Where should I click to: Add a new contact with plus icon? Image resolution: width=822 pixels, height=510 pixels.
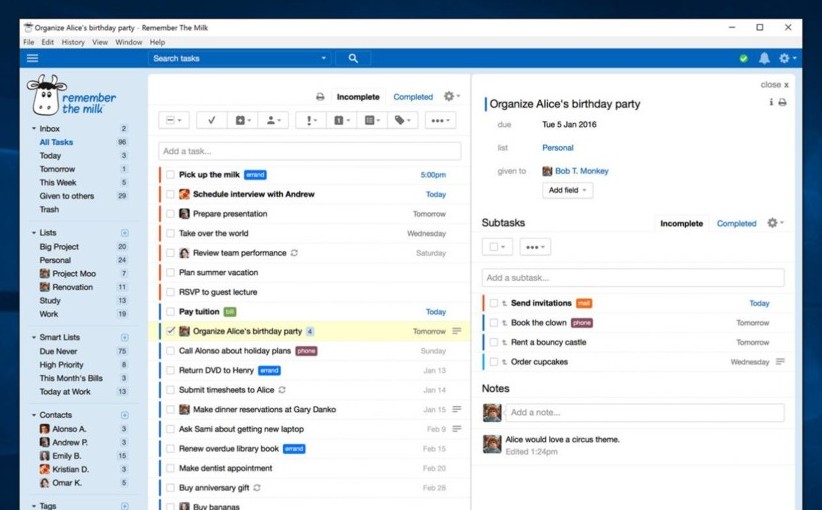pyautogui.click(x=124, y=415)
